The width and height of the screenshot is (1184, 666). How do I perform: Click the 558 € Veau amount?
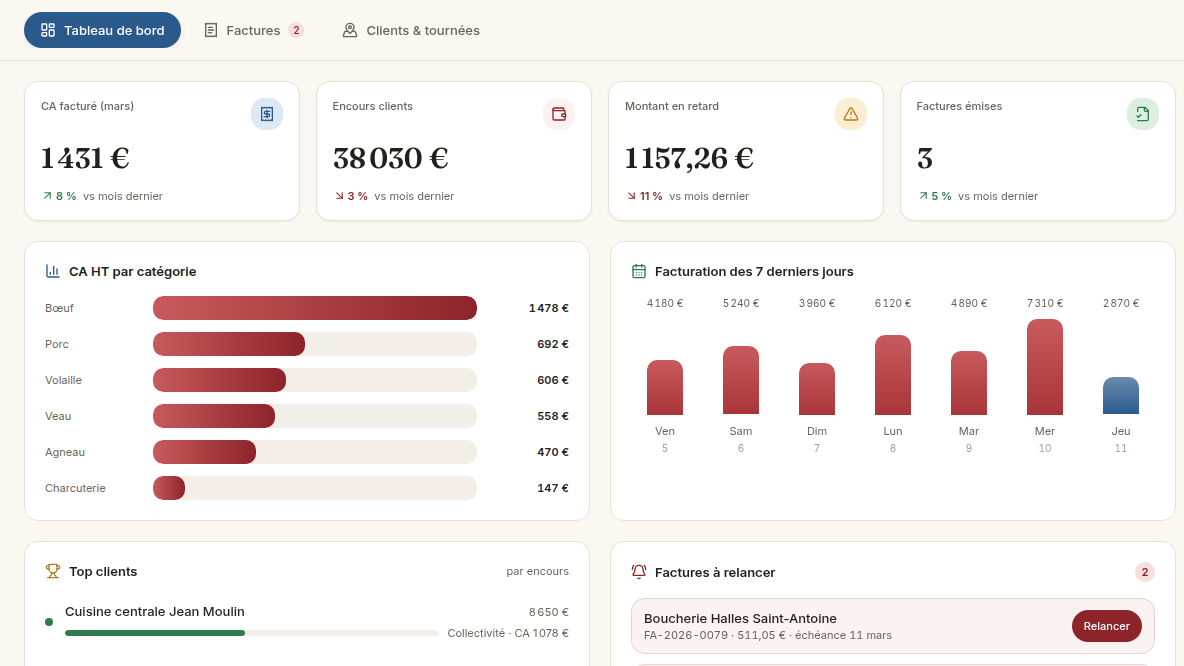coord(553,416)
